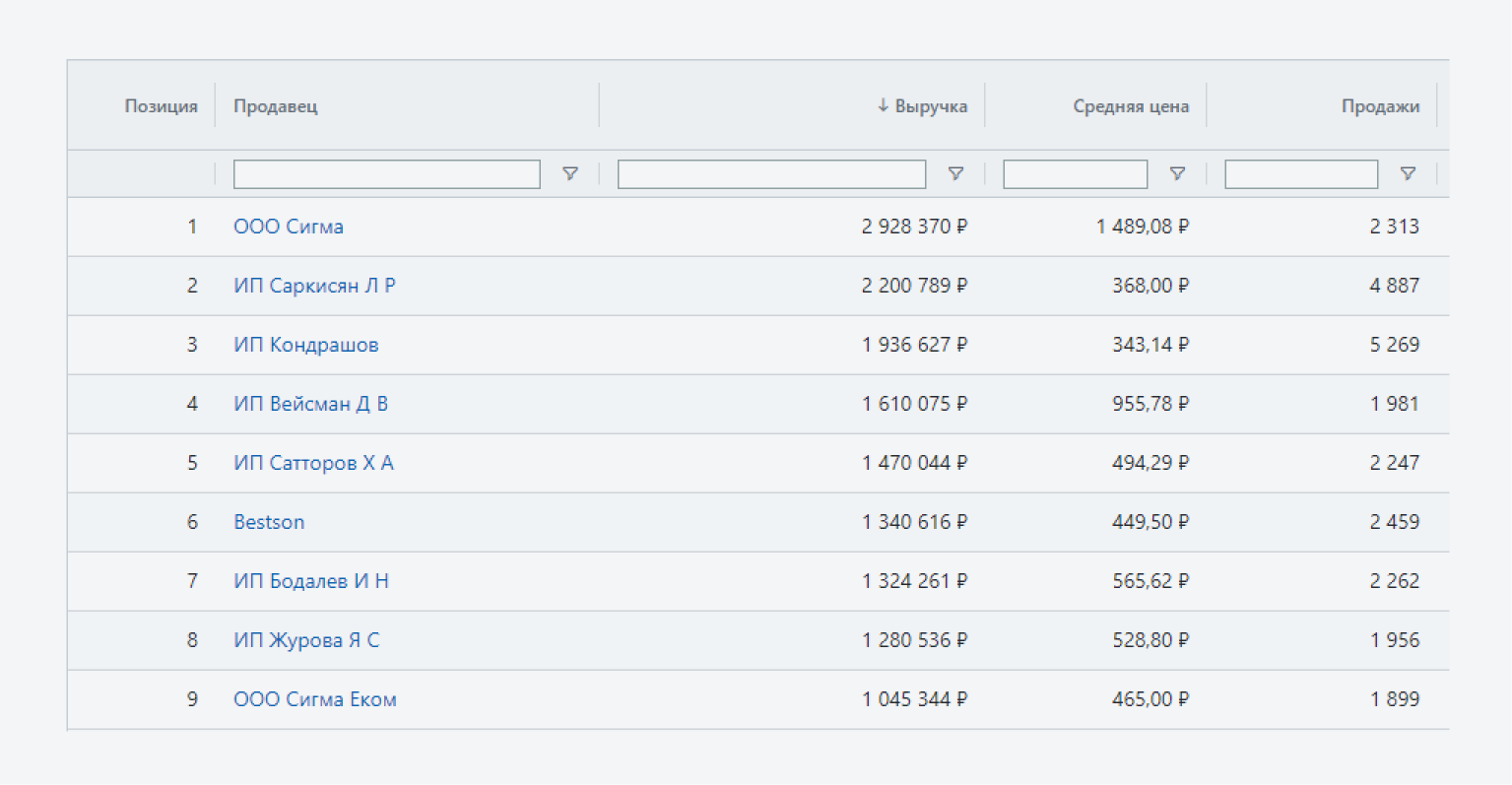Open the filter icon for Выручка column

[x=955, y=174]
